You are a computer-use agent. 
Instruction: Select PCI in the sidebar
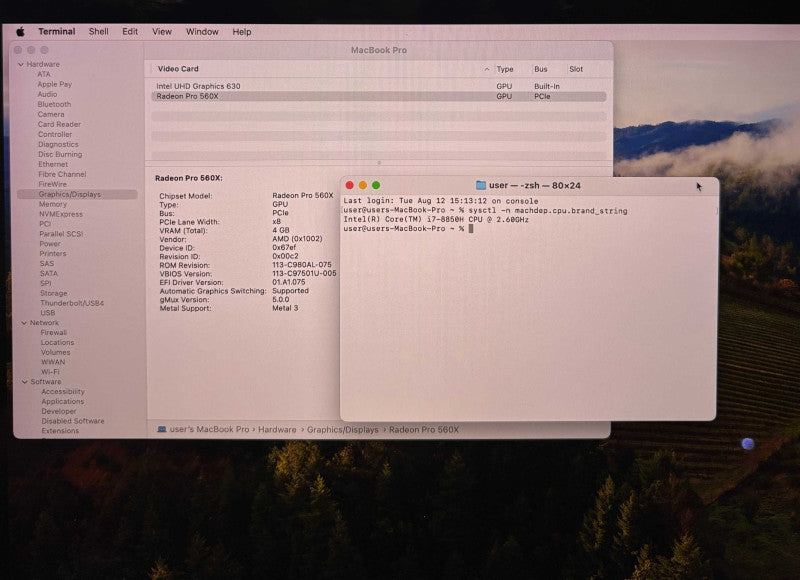pos(45,224)
